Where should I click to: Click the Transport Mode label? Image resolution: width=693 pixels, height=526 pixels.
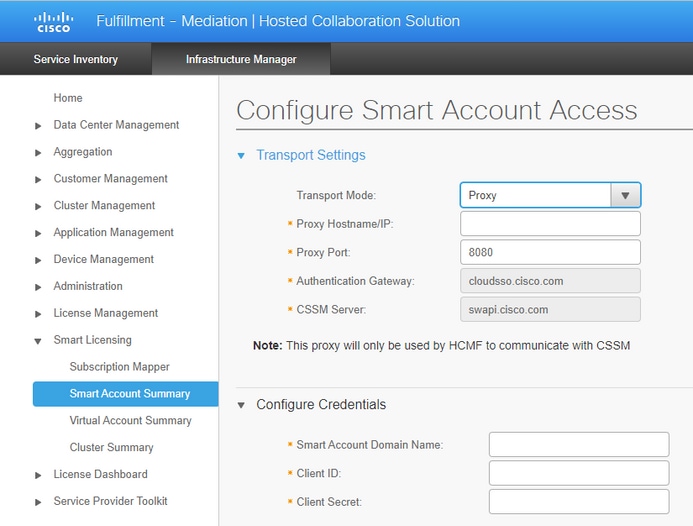[336, 195]
